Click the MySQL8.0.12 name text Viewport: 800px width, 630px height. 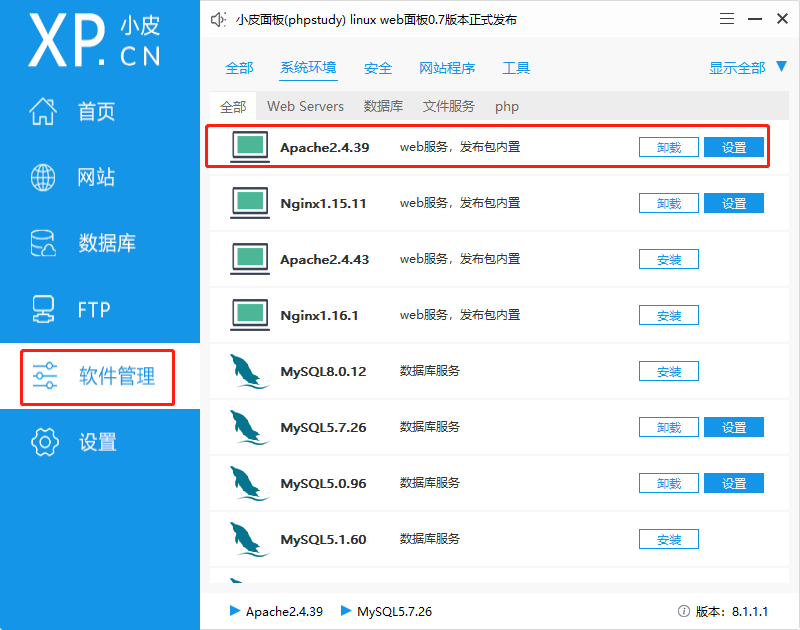coord(323,371)
